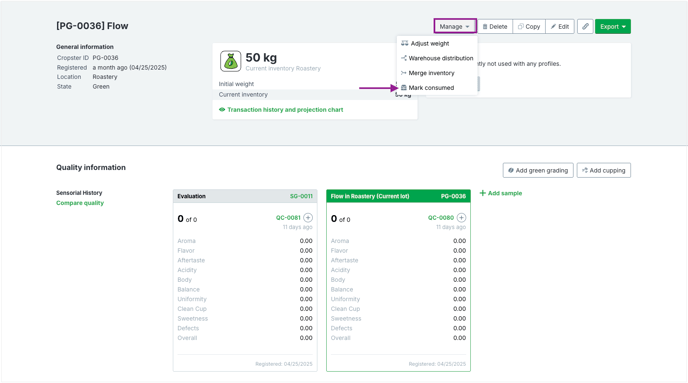
Task: Click 'Sensorial History' label
Action: click(x=79, y=193)
